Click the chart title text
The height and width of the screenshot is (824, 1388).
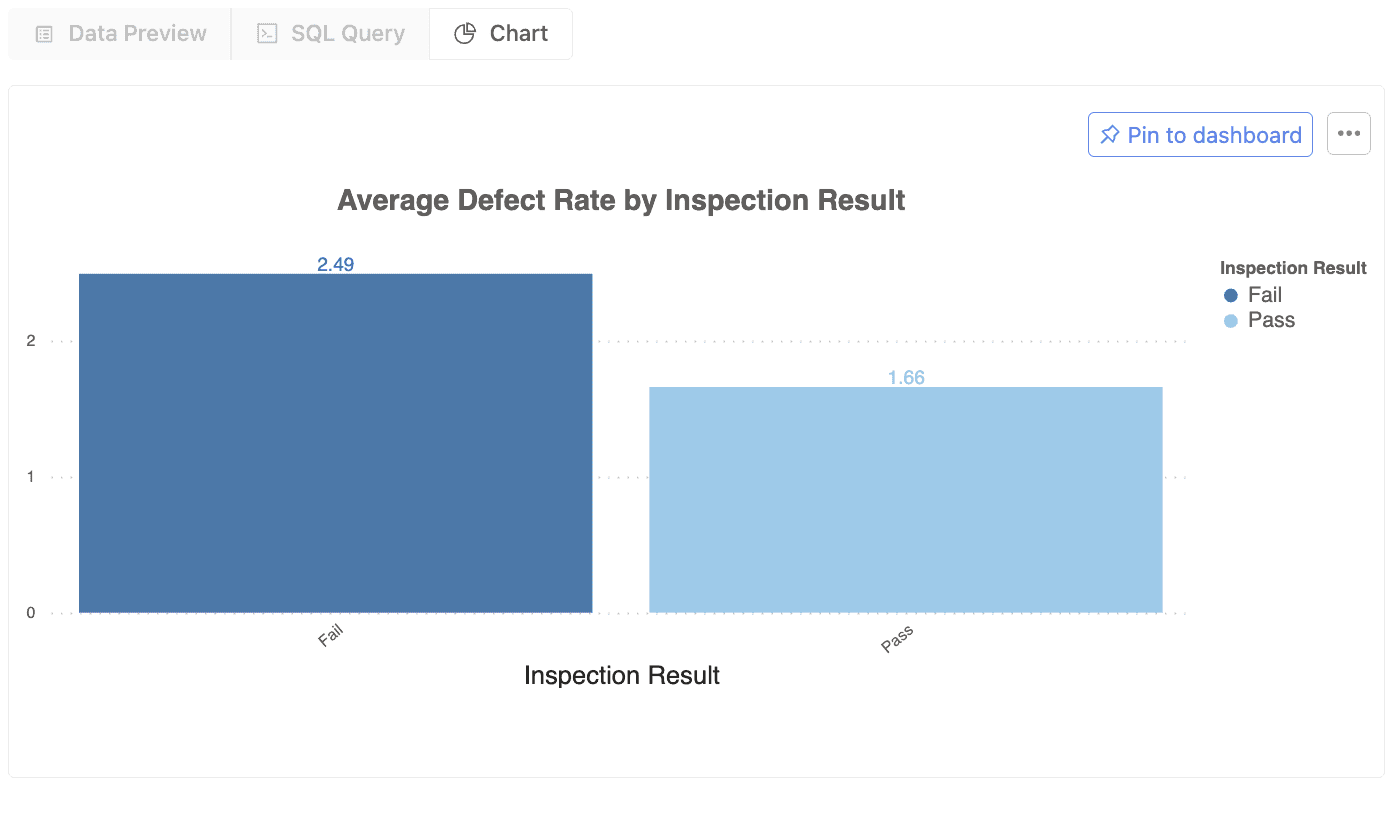point(621,200)
